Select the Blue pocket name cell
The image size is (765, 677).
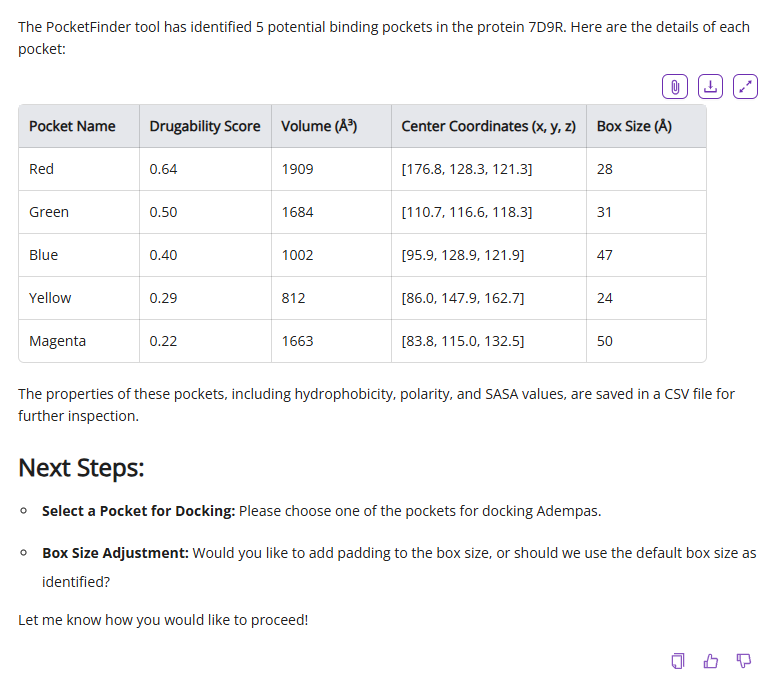[44, 255]
